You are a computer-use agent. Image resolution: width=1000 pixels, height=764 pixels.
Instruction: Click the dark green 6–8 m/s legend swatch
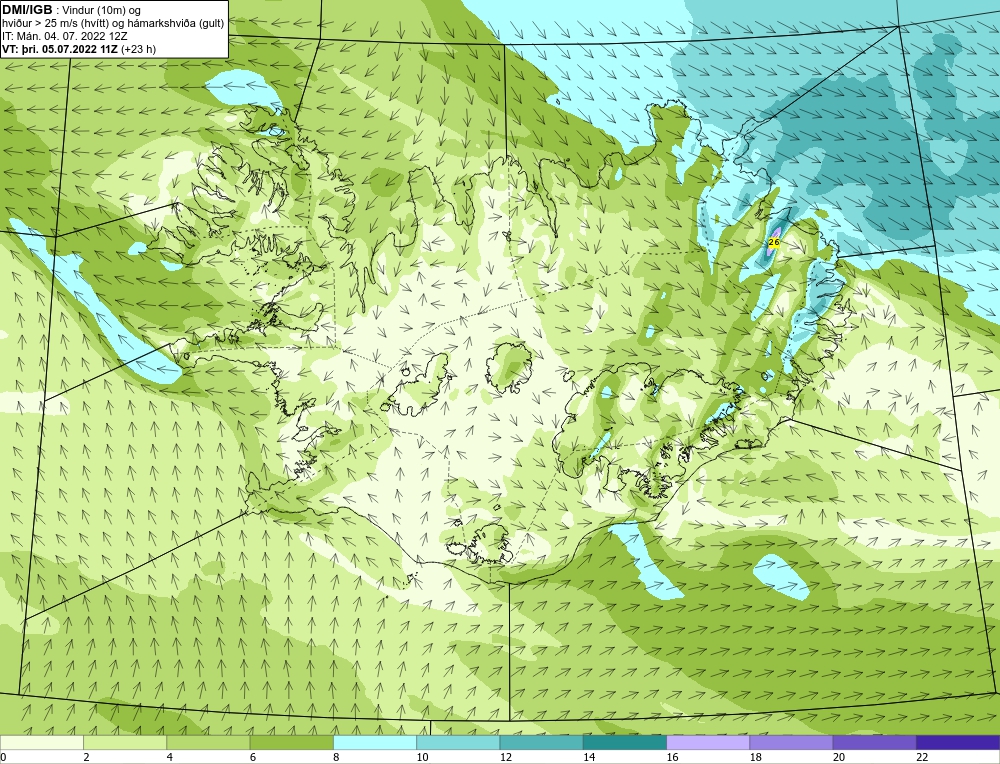[291, 743]
